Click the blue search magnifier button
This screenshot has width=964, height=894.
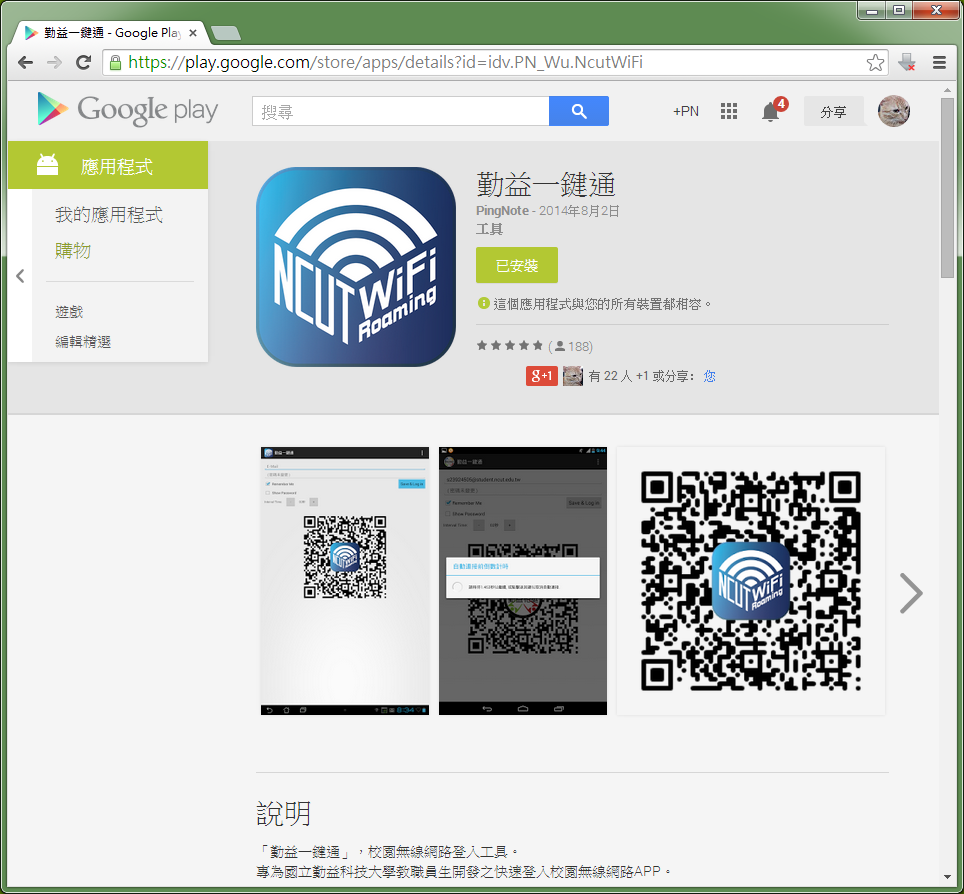(x=579, y=111)
